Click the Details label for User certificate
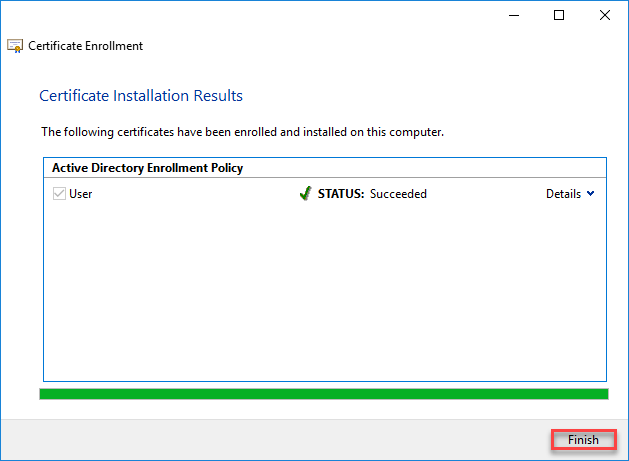Screen dimensions: 629x461 pyautogui.click(x=563, y=194)
